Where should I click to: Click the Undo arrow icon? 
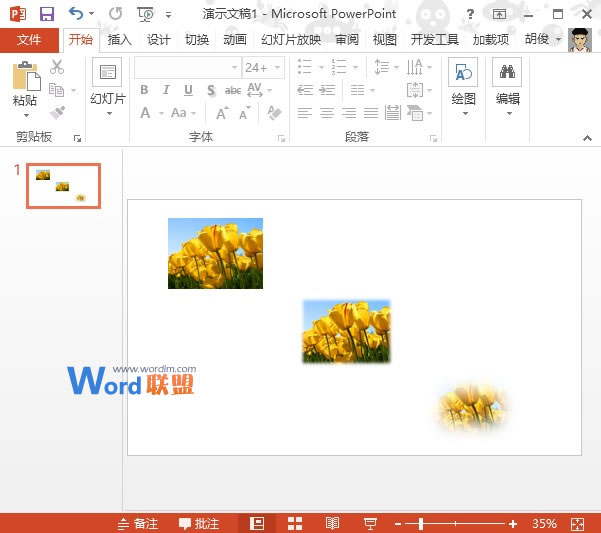[76, 14]
